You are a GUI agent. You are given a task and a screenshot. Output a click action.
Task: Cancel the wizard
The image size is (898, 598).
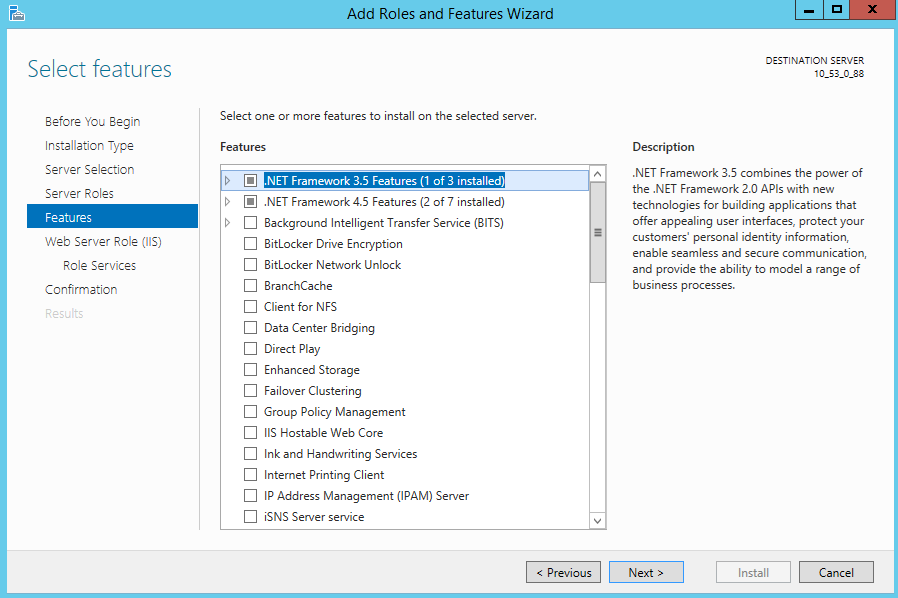point(836,572)
